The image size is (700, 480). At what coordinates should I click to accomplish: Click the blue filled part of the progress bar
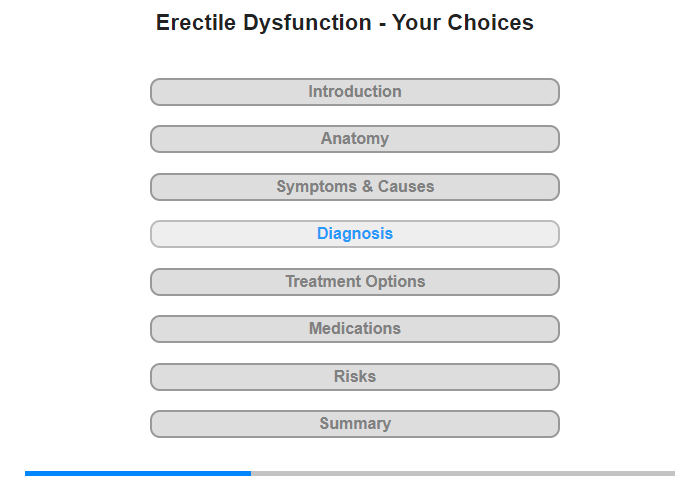coord(138,473)
